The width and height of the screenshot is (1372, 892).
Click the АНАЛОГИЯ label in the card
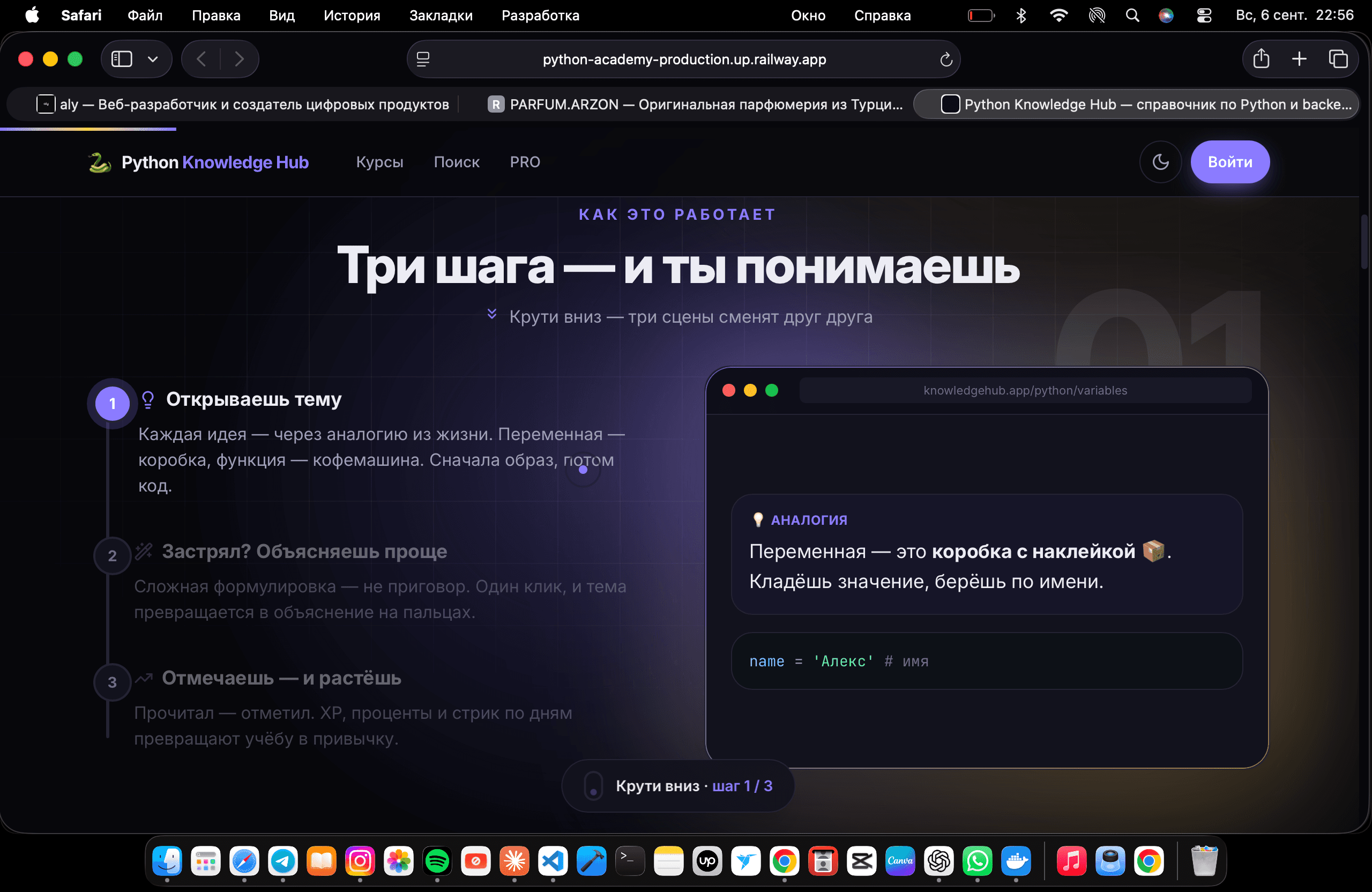click(x=809, y=519)
